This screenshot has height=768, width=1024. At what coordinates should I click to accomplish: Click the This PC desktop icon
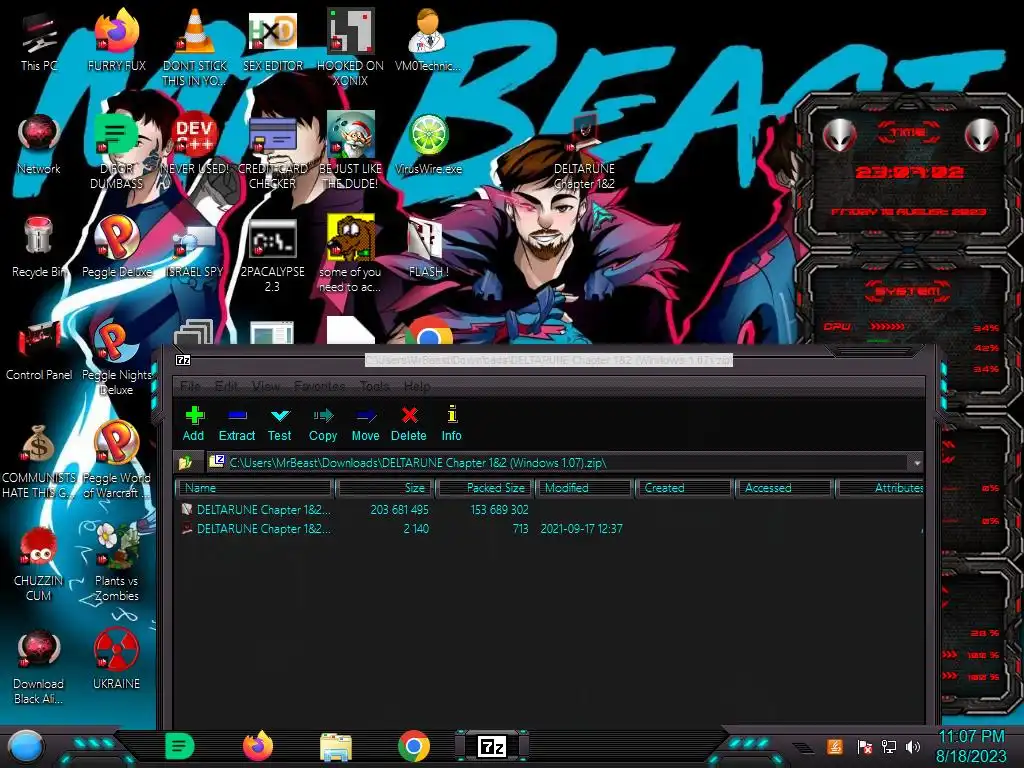pos(39,40)
